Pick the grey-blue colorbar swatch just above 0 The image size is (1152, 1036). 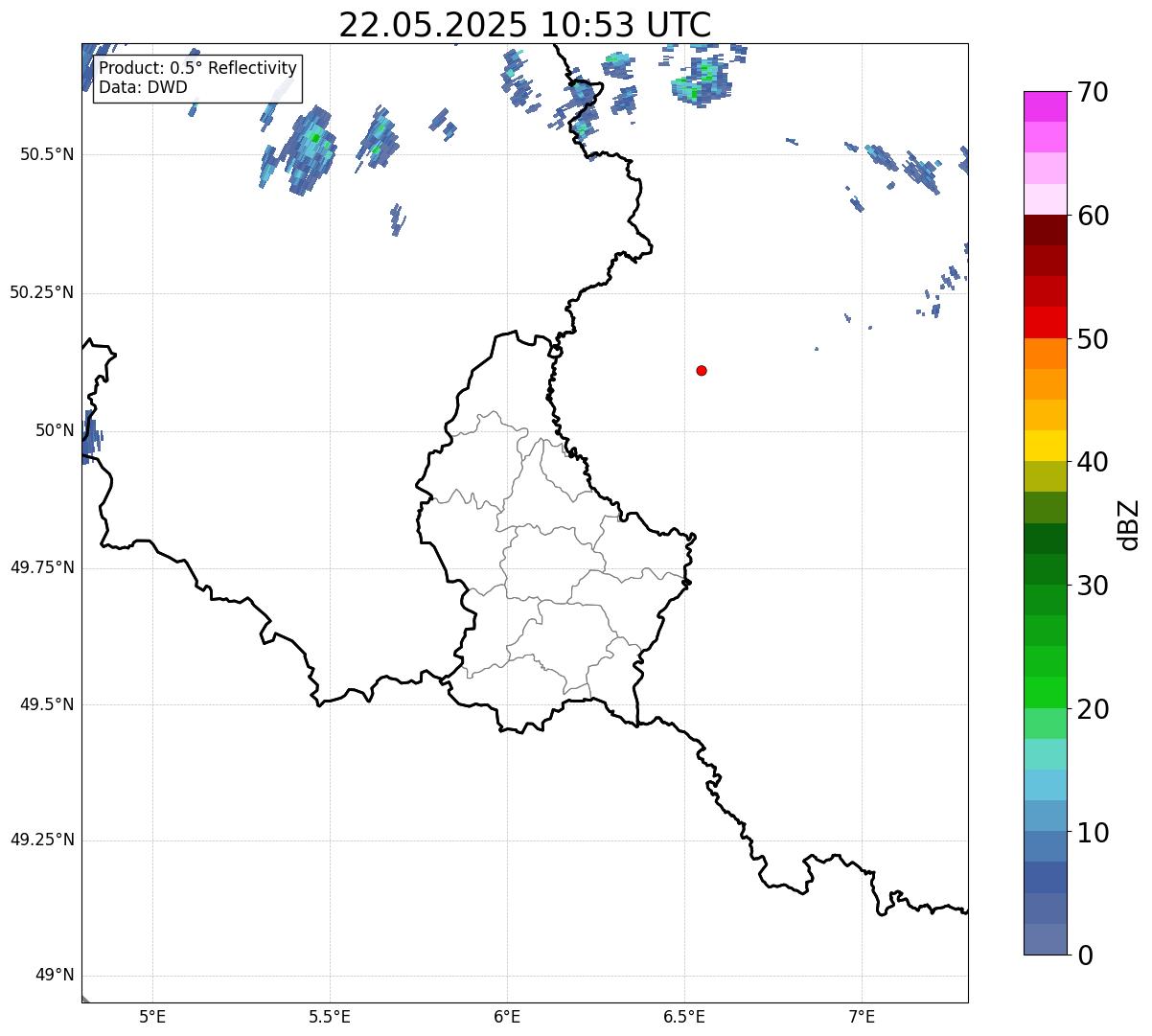point(1045,939)
